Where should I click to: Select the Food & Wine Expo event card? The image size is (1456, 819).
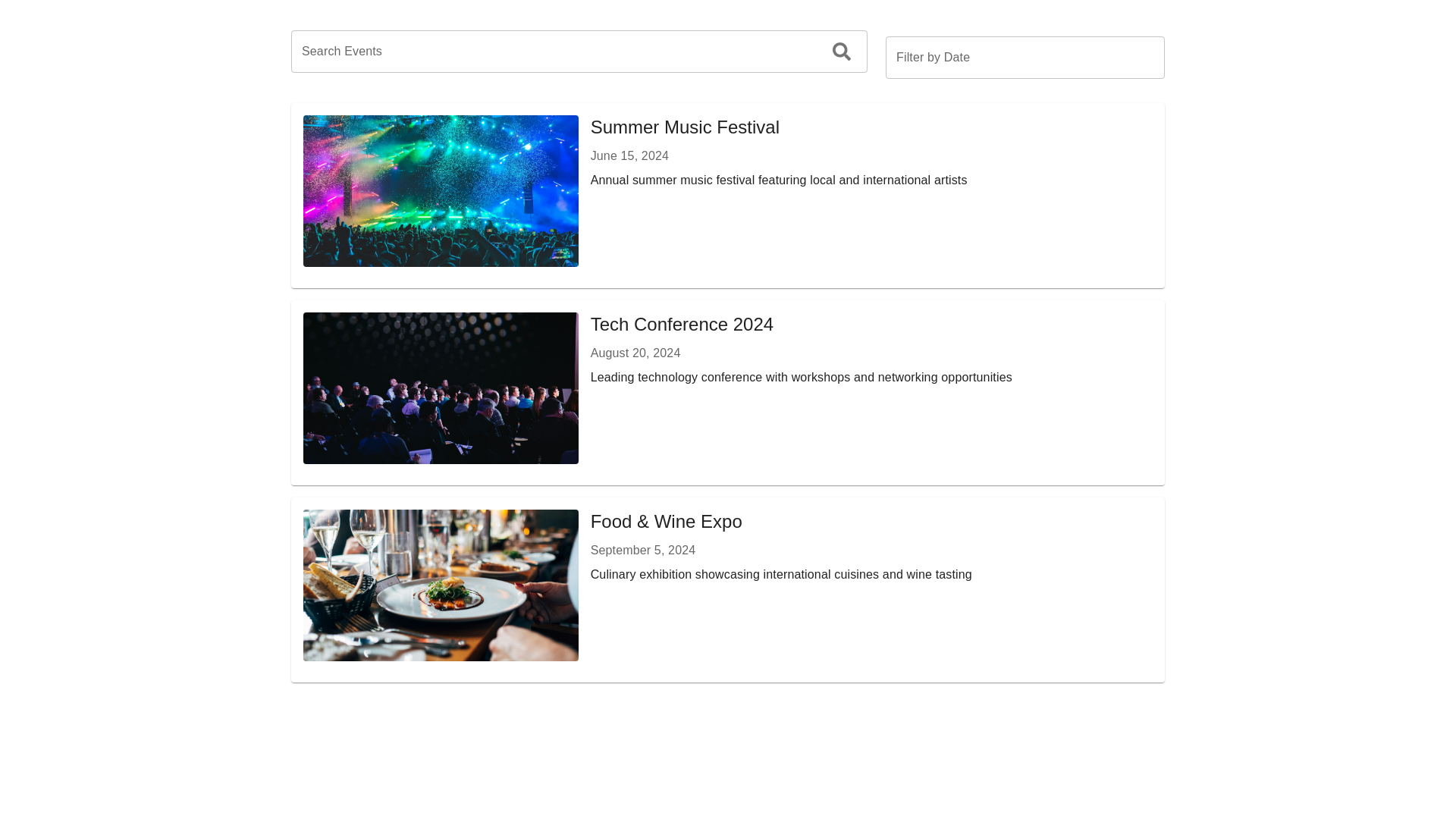(x=727, y=590)
